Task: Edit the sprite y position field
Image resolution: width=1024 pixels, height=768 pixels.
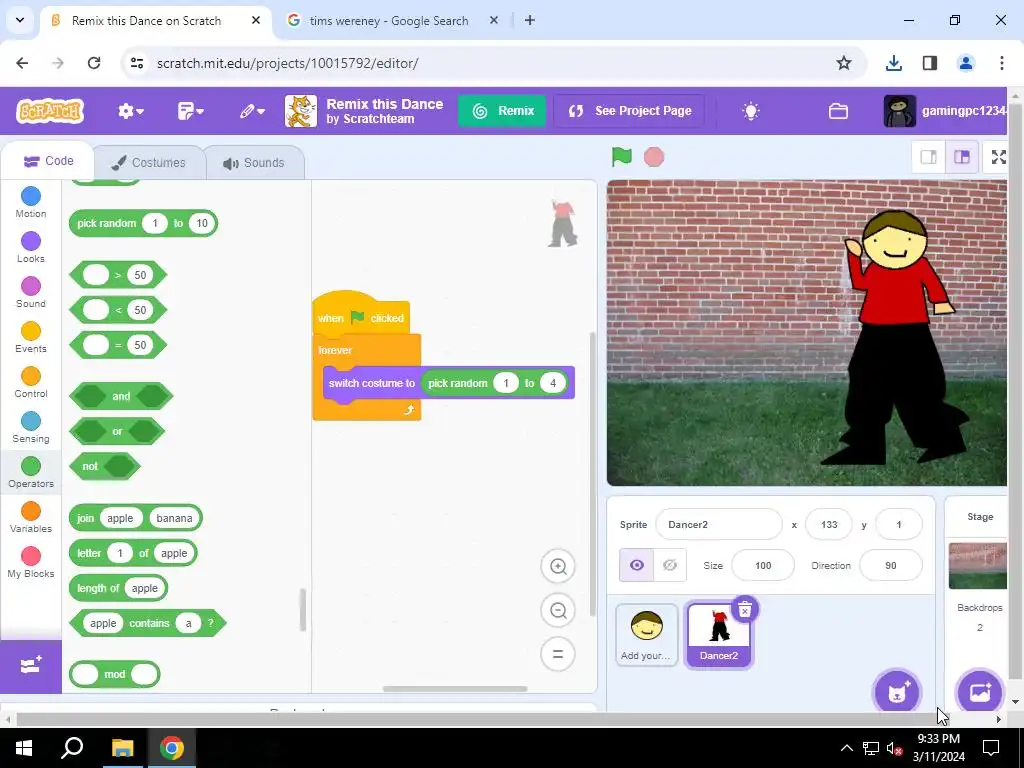Action: click(899, 524)
